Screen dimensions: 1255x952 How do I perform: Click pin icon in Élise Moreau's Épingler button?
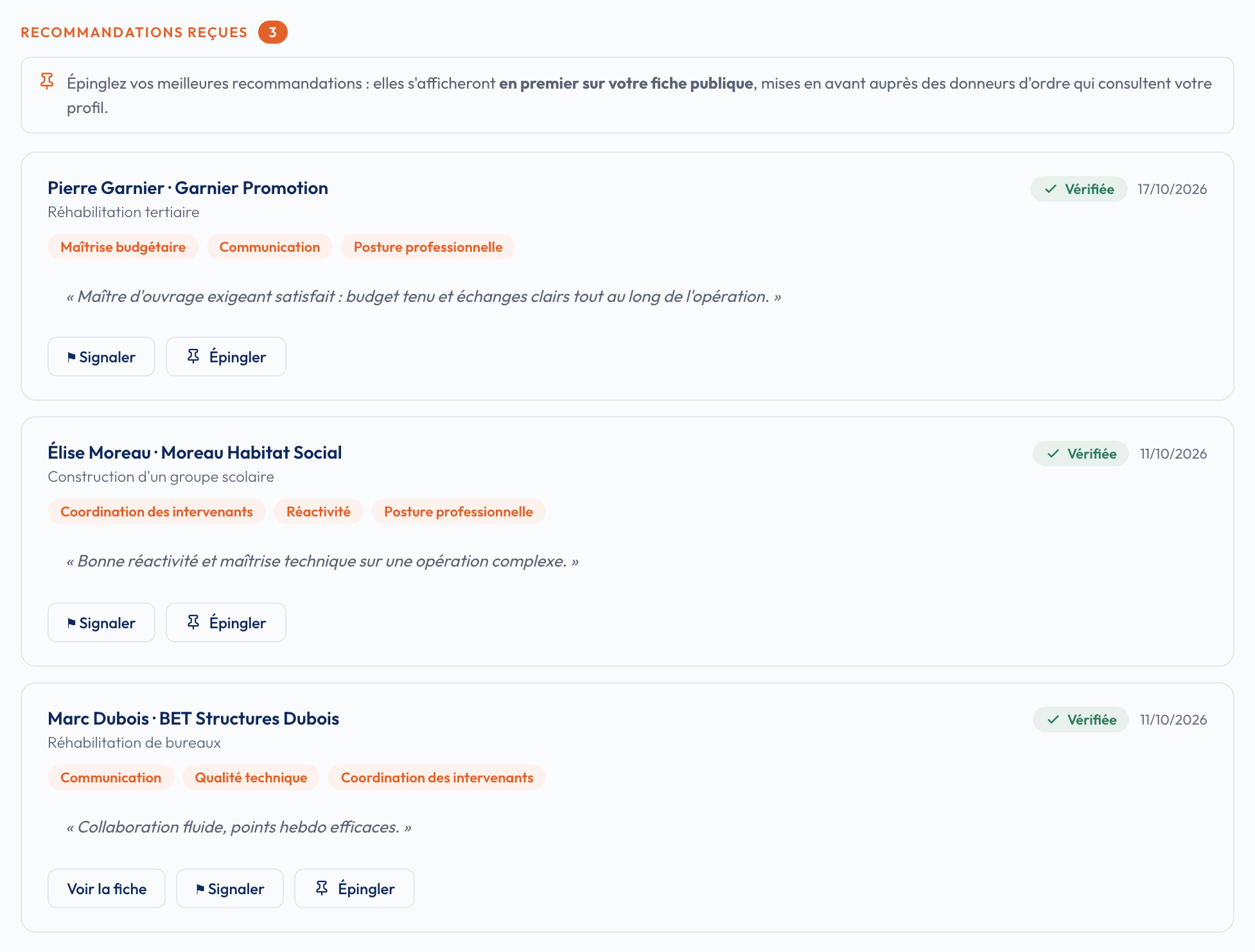193,622
